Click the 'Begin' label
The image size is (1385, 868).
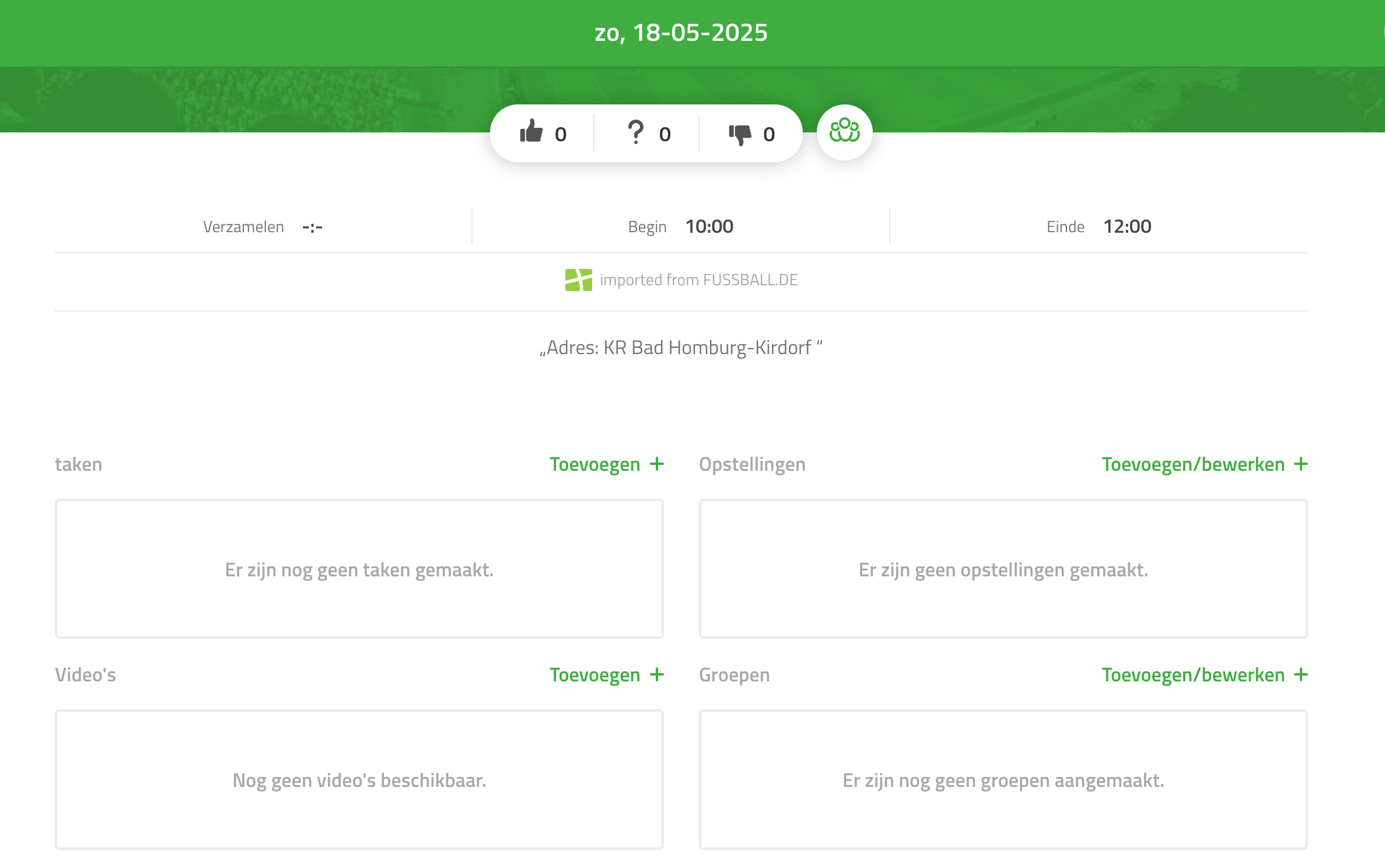(x=647, y=228)
